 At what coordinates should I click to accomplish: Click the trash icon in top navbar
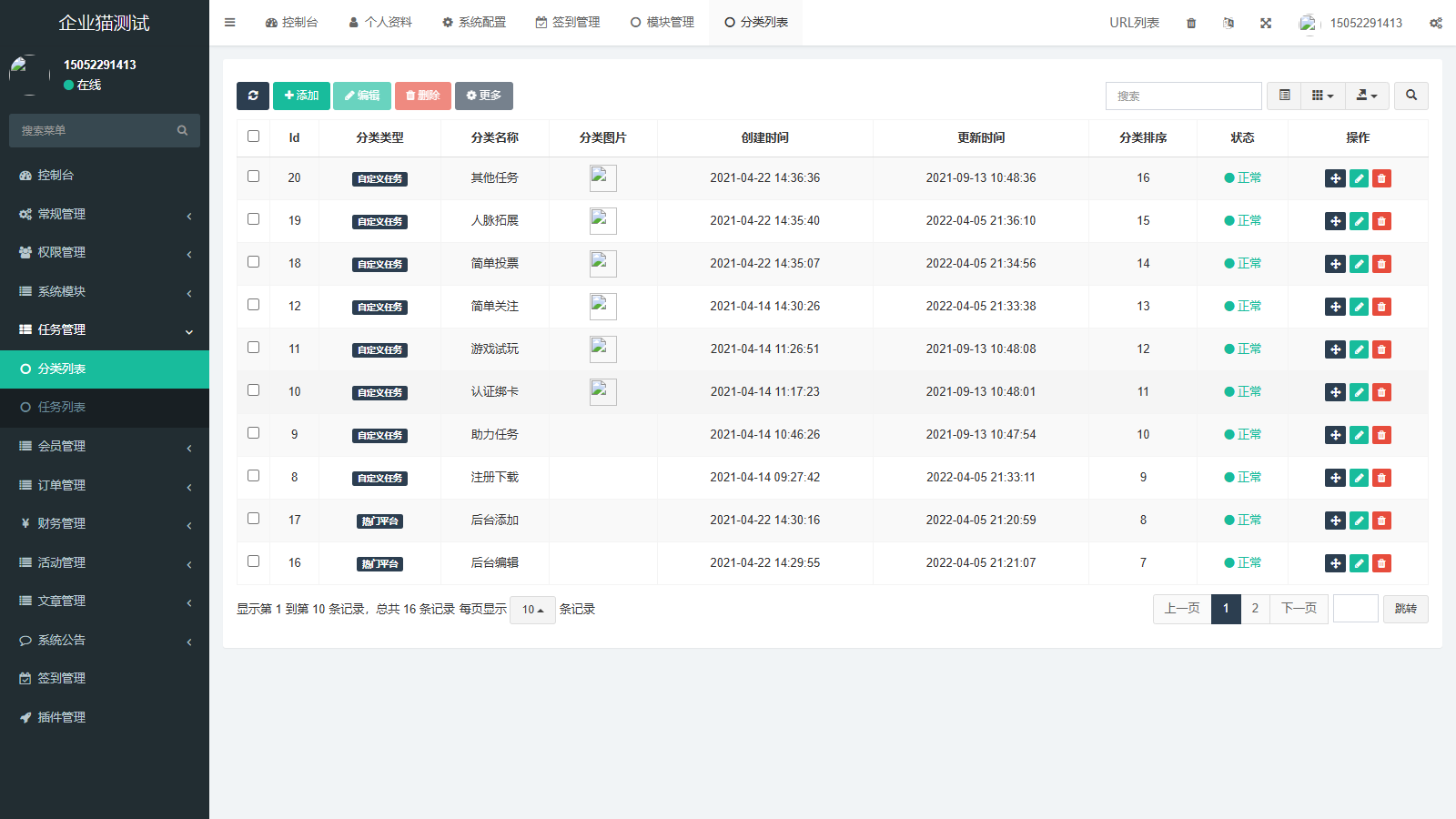1191,23
